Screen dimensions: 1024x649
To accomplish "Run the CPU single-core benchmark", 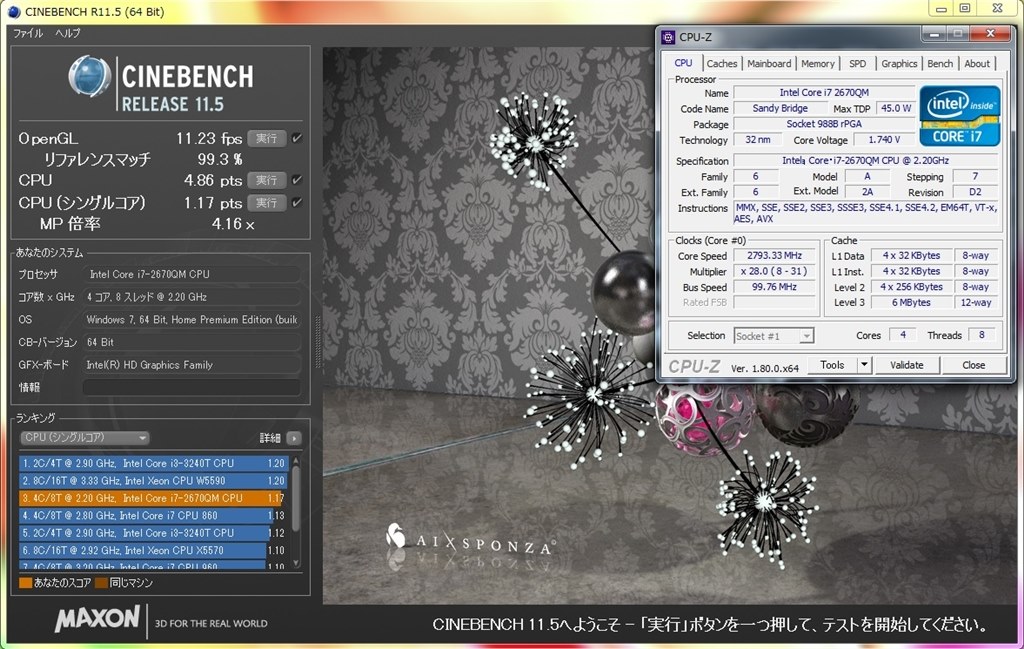I will coord(266,202).
